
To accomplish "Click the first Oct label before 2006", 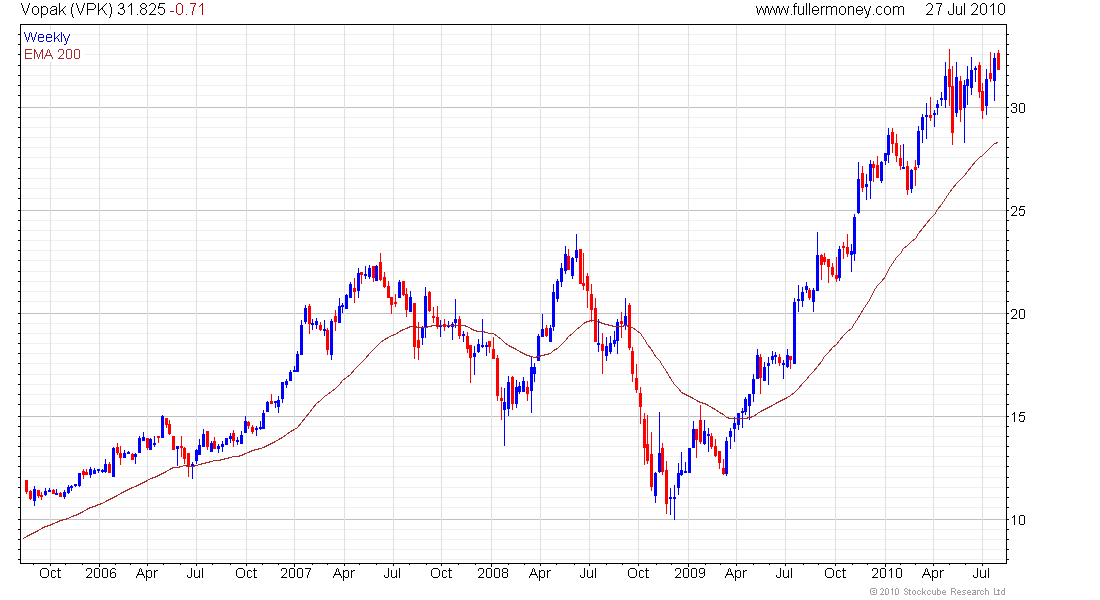I will point(50,573).
